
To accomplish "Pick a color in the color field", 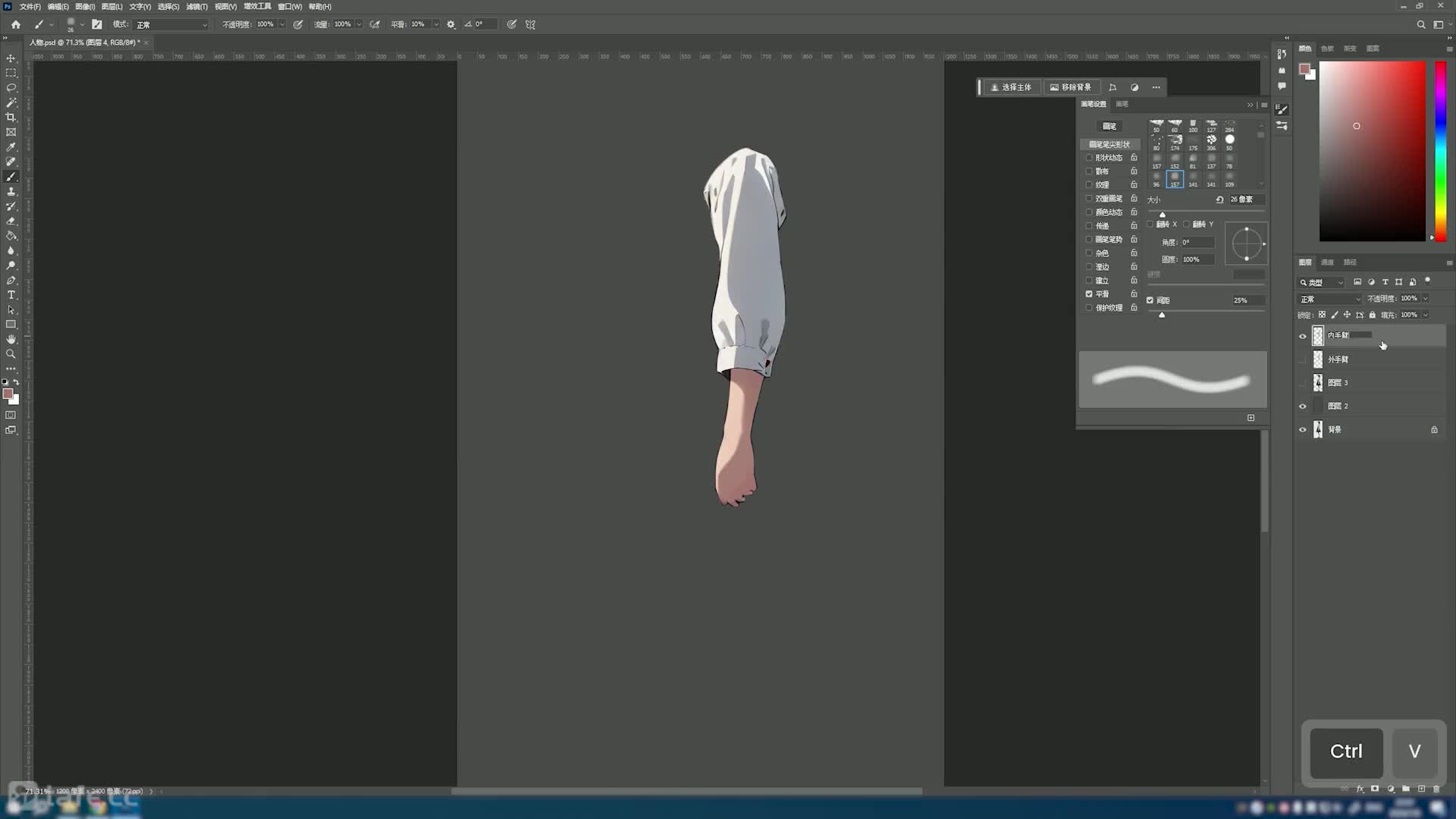I will point(1373,152).
